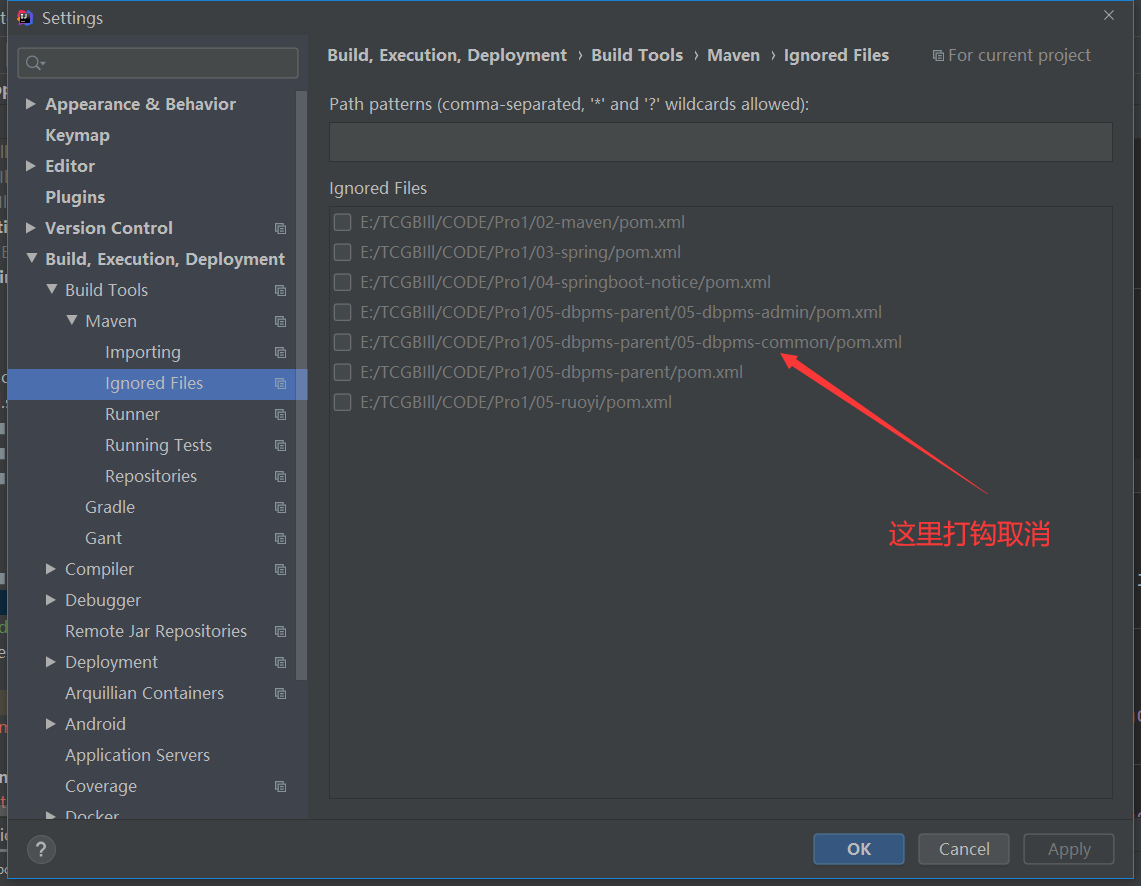Click the Apply button
The width and height of the screenshot is (1141, 886).
[1069, 849]
